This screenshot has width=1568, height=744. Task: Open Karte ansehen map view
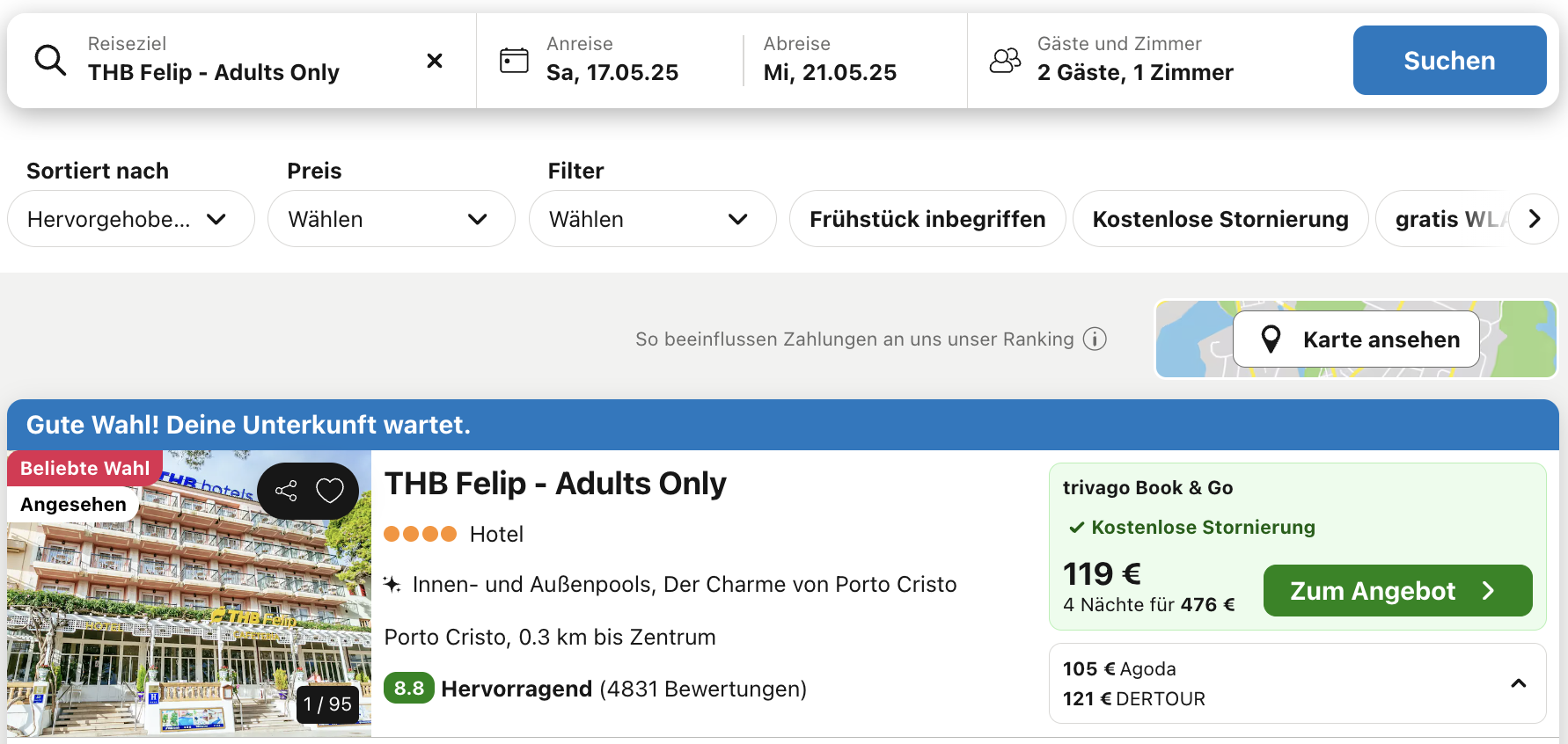(1356, 339)
